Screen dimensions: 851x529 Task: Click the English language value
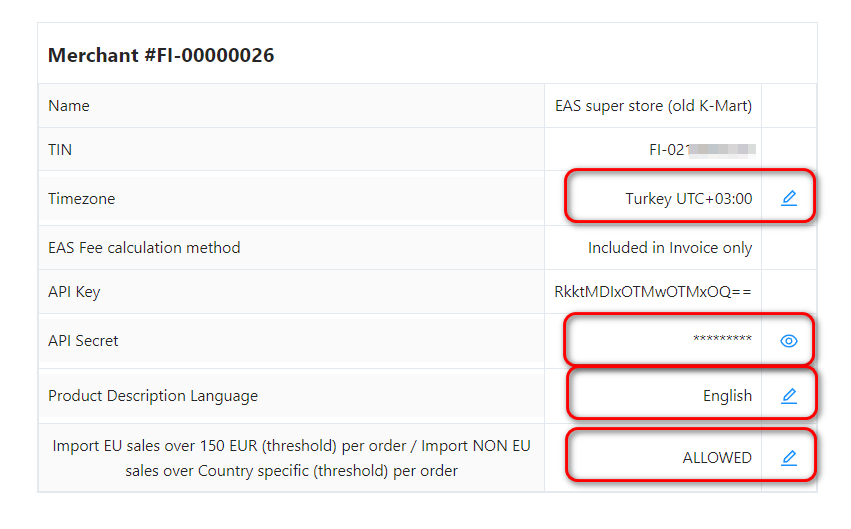[x=727, y=396]
